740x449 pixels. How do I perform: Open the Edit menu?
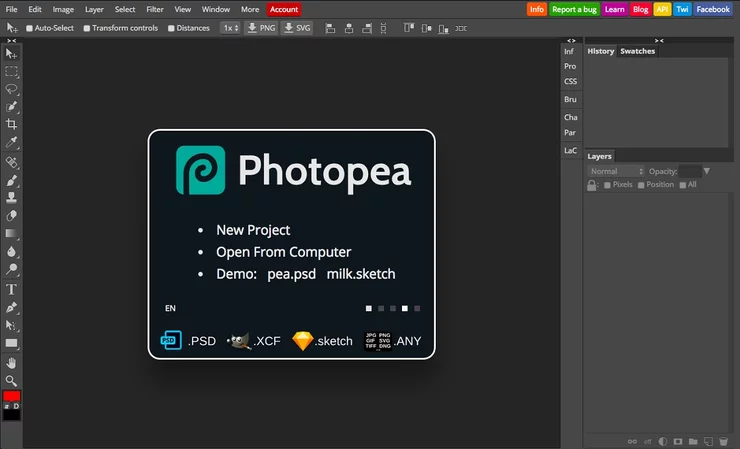(x=35, y=9)
